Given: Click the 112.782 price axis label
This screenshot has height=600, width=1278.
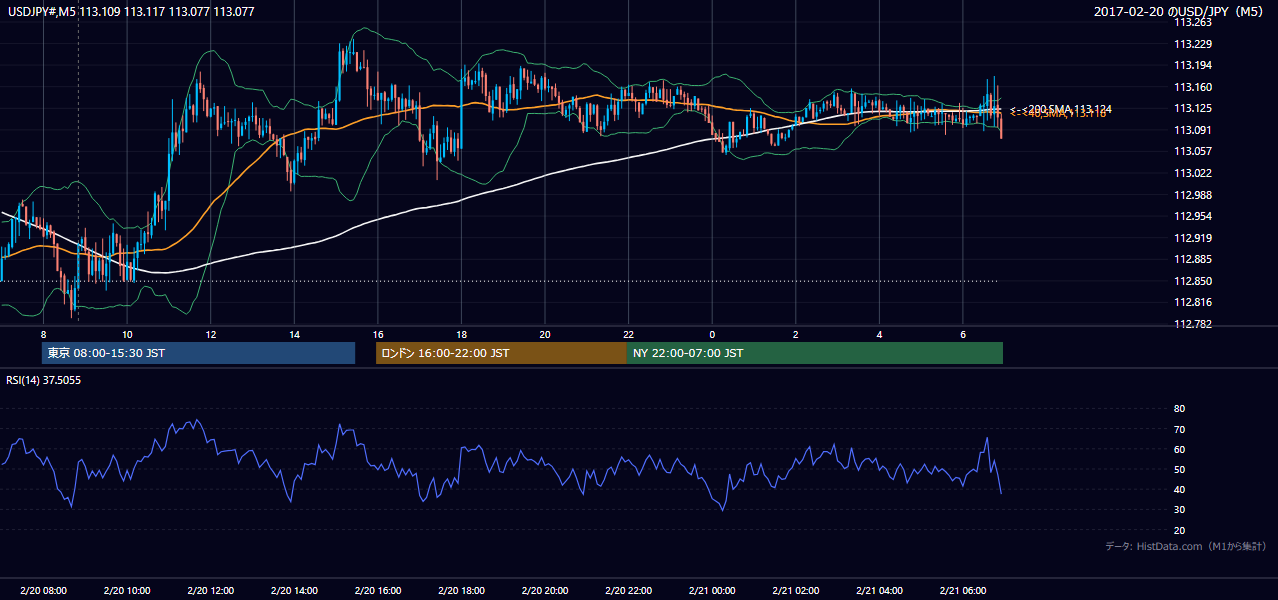Looking at the screenshot, I should [1193, 324].
